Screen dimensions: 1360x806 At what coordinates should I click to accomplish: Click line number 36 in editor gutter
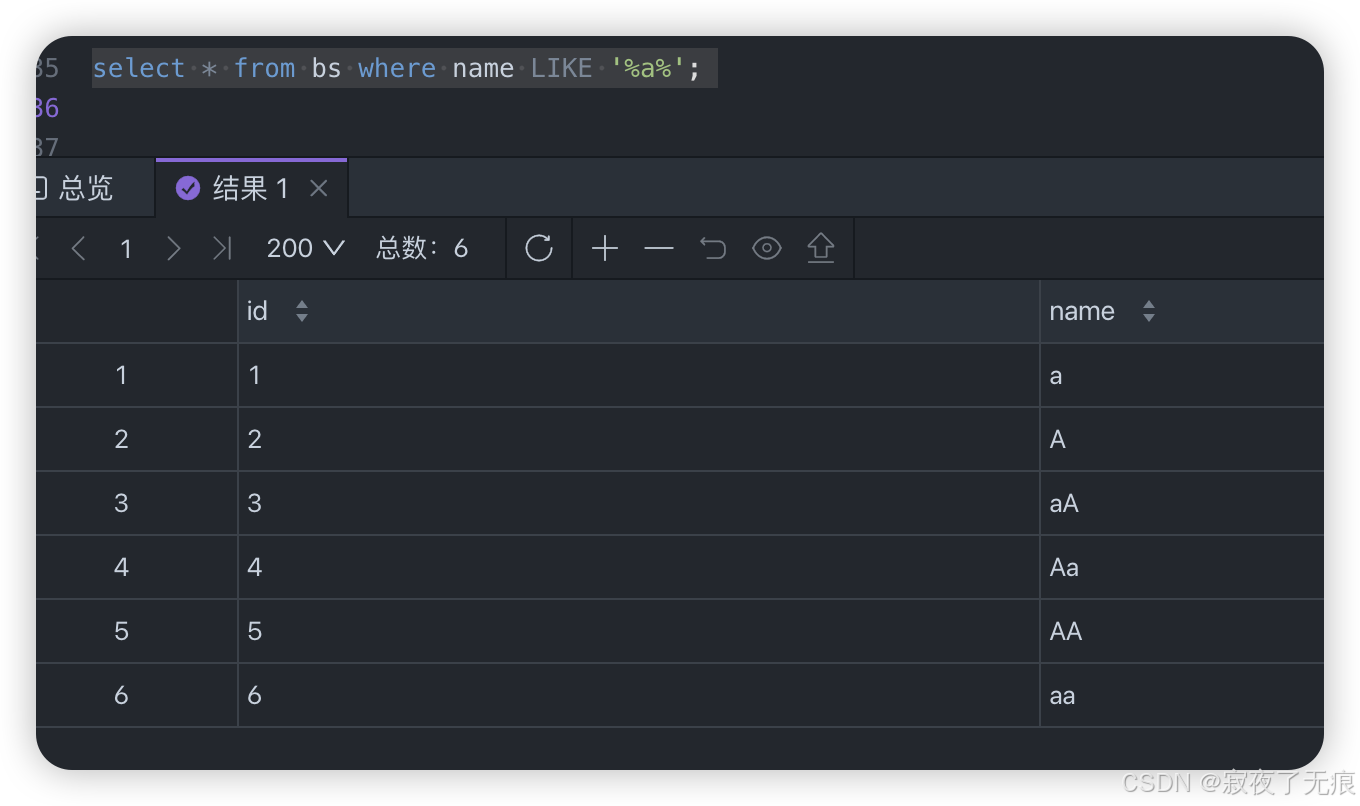pyautogui.click(x=47, y=108)
